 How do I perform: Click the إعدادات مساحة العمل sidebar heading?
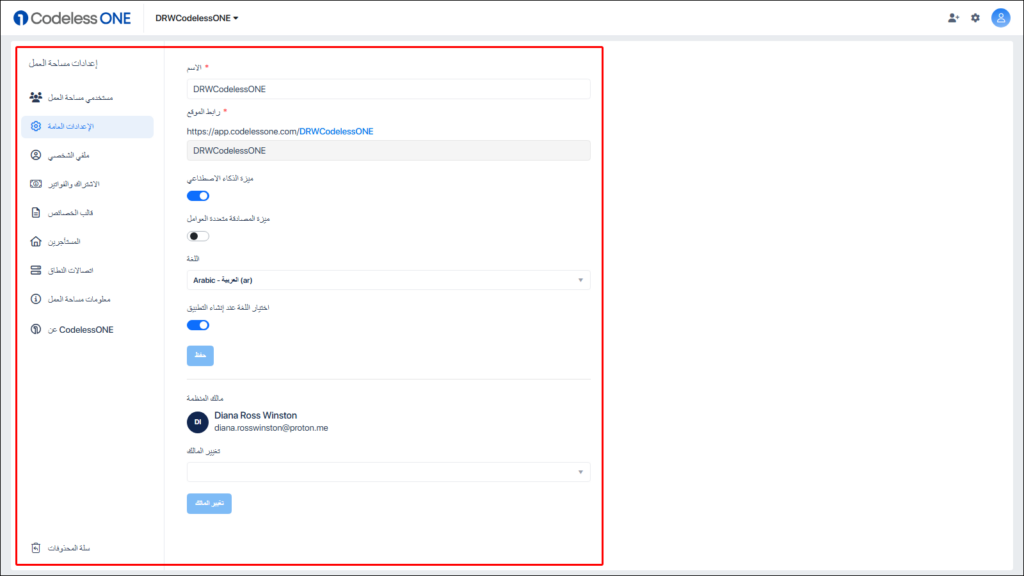click(63, 63)
